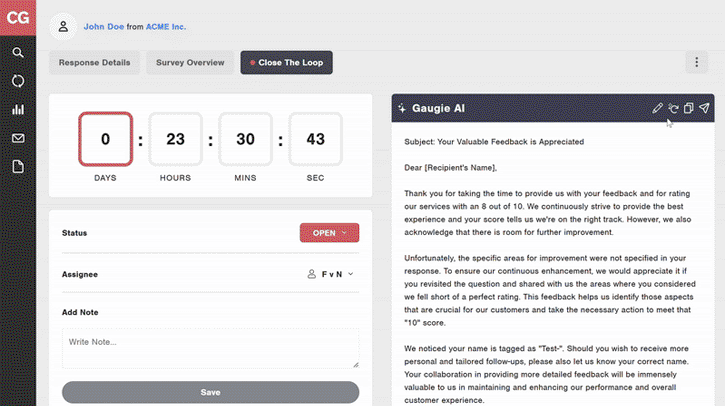
Task: Open the envelope mail icon in sidebar
Action: tap(18, 138)
